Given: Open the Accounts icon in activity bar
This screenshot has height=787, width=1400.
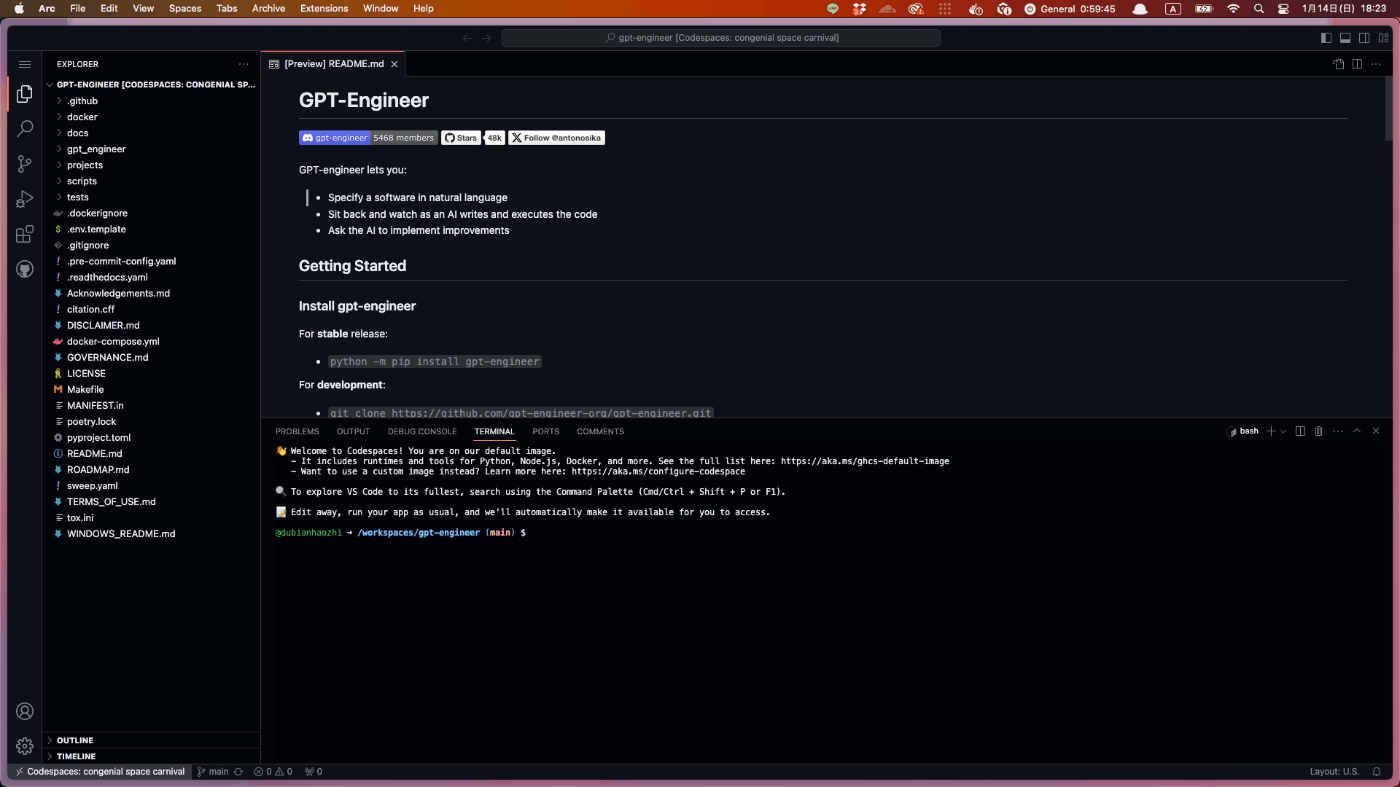Looking at the screenshot, I should 25,711.
